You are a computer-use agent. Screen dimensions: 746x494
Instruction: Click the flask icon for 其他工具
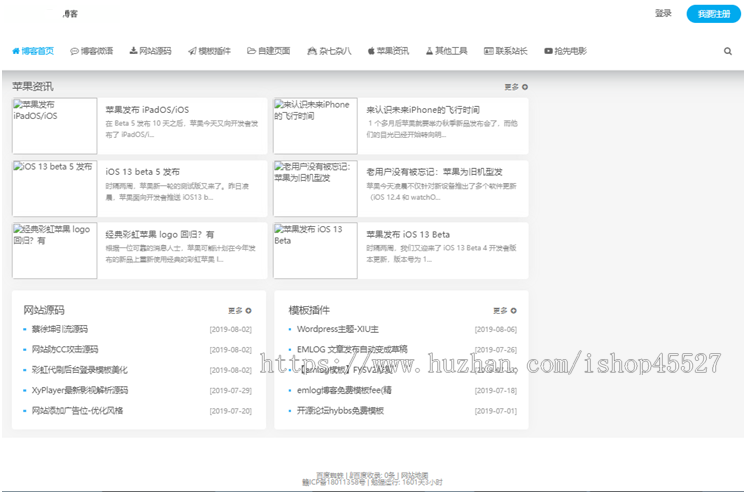pos(429,51)
